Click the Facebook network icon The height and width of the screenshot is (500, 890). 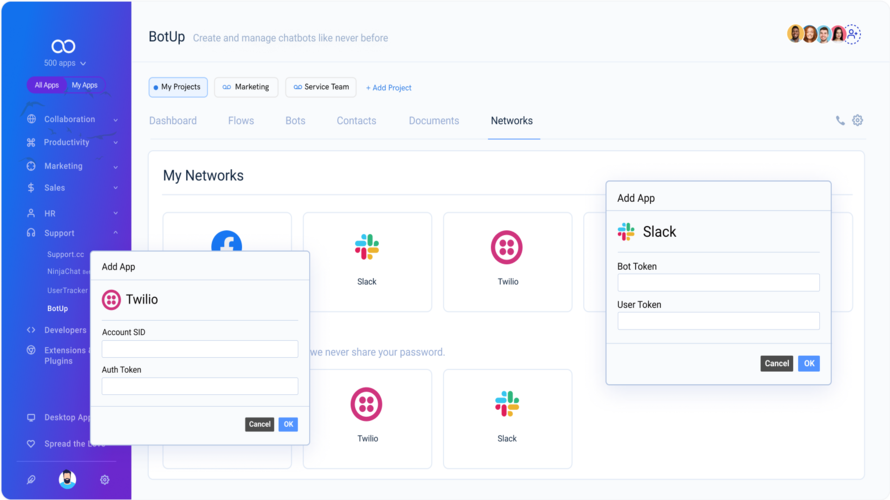(x=226, y=241)
